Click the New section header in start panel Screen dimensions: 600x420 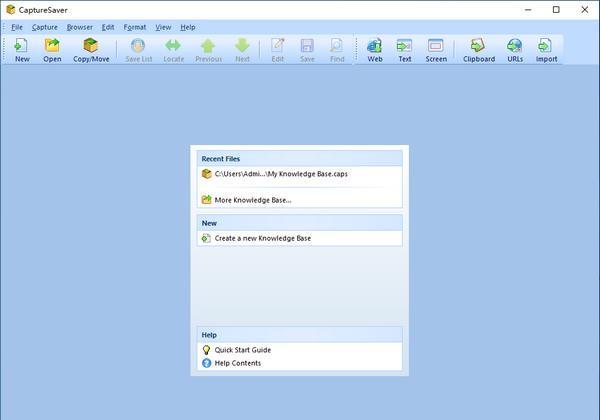(x=300, y=223)
